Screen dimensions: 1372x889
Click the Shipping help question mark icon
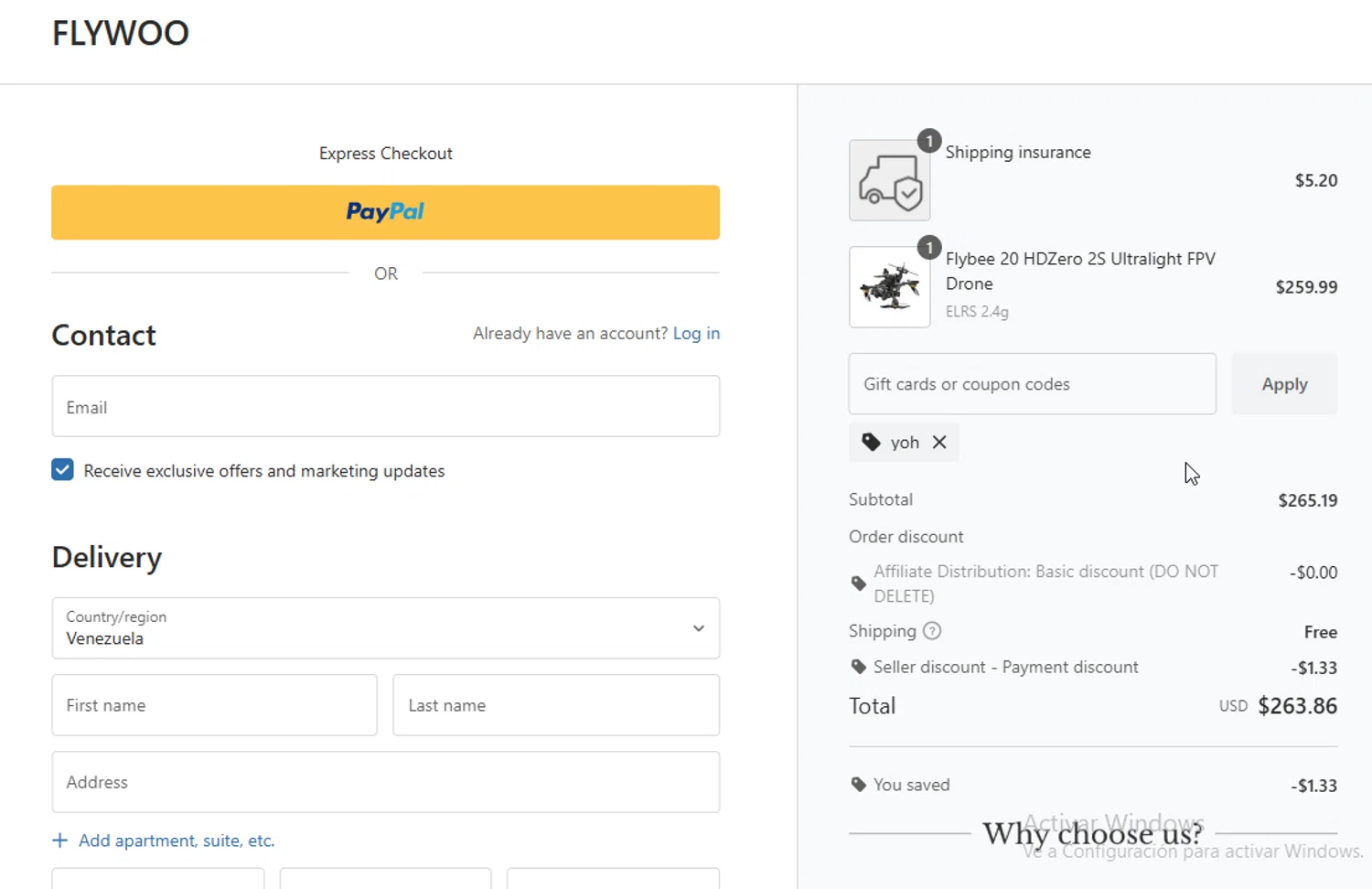(x=932, y=631)
